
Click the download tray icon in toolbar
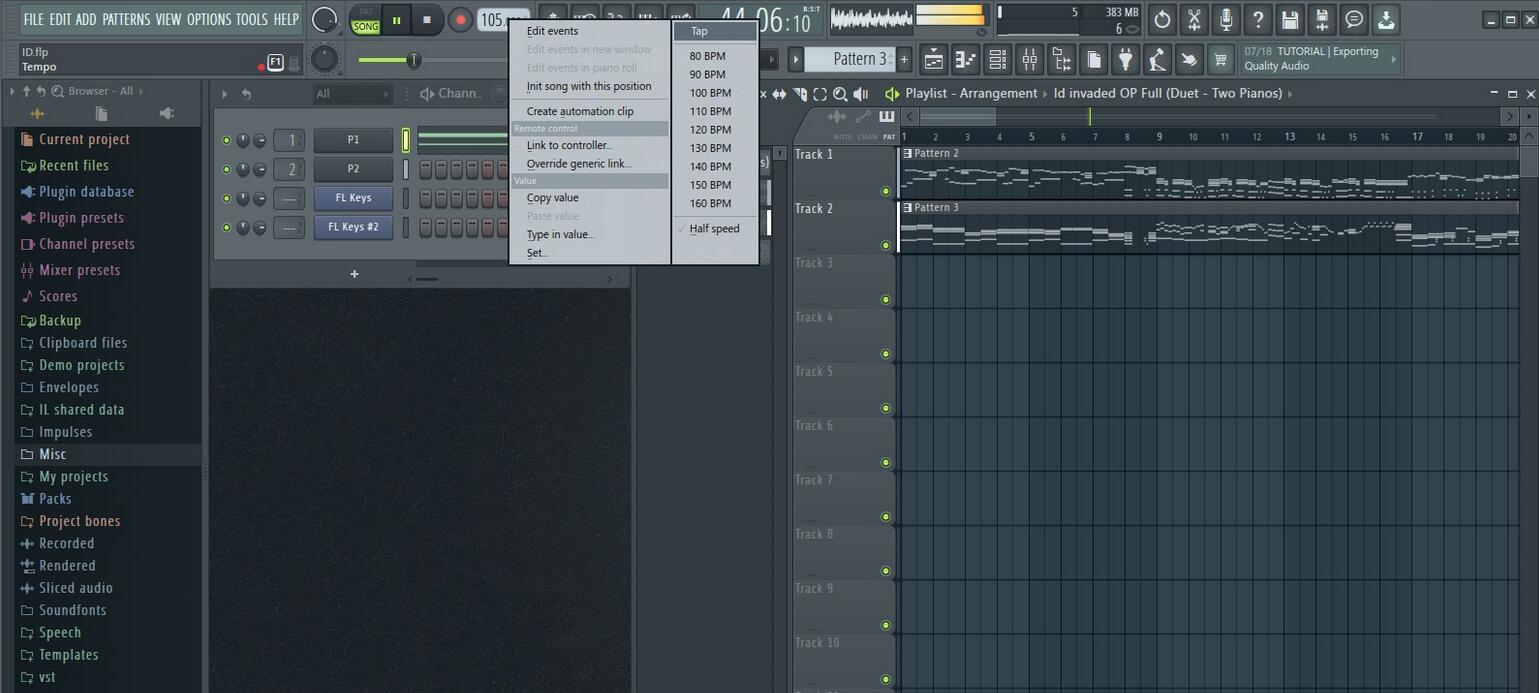[1386, 19]
